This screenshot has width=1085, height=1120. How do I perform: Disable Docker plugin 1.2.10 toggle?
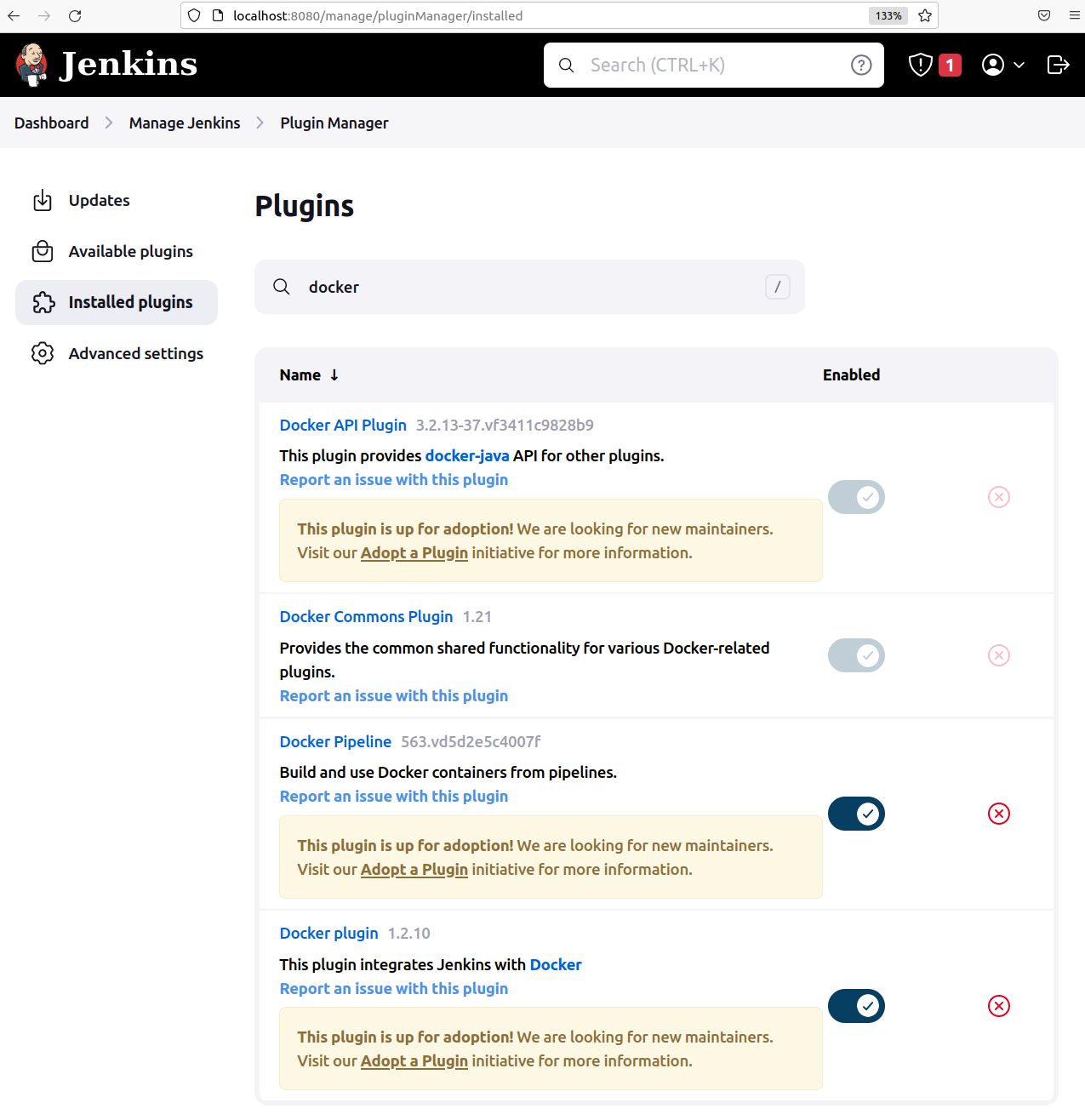856,1006
